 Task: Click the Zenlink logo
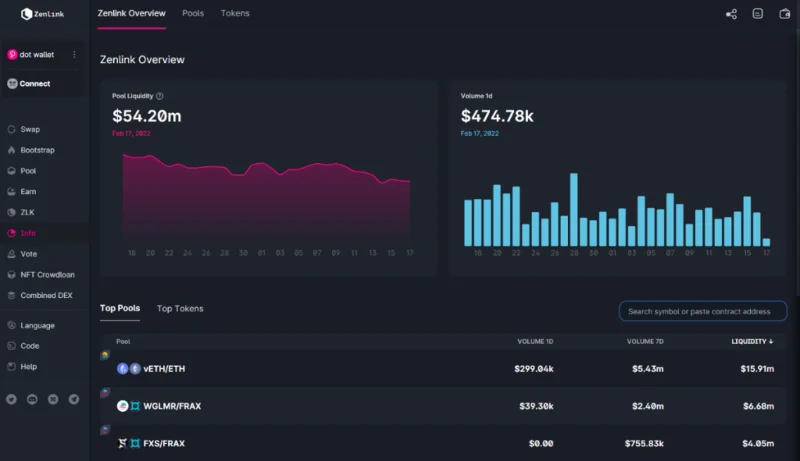tap(42, 14)
